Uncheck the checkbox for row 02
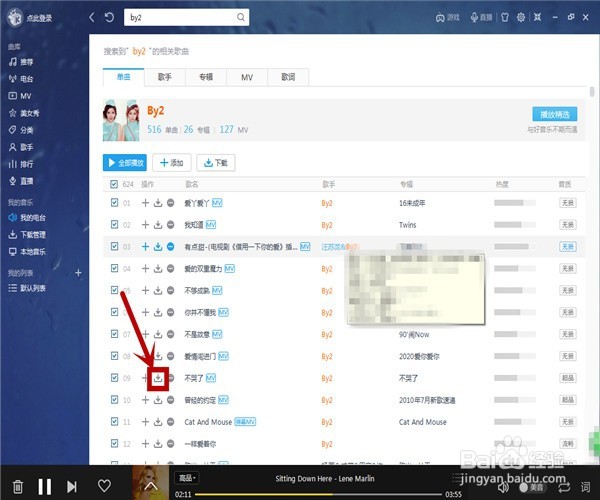The height and width of the screenshot is (500, 600). point(114,225)
